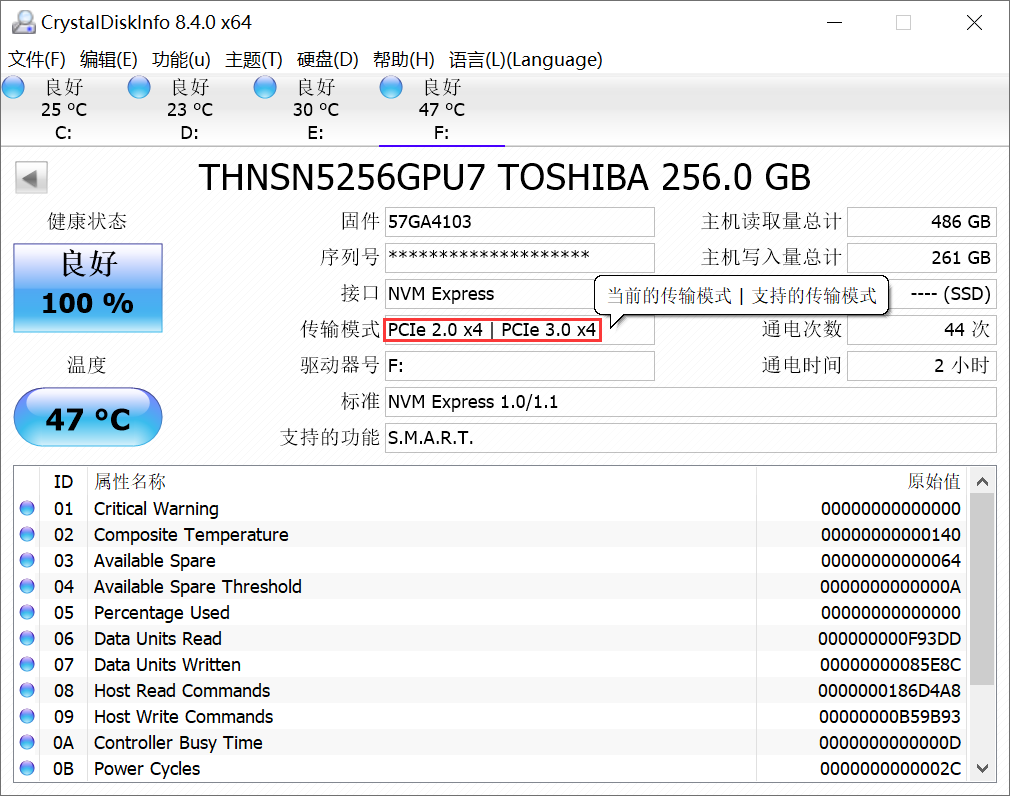This screenshot has height=796, width=1010.
Task: Click the Critical Warning status indicator dot
Action: (x=27, y=508)
